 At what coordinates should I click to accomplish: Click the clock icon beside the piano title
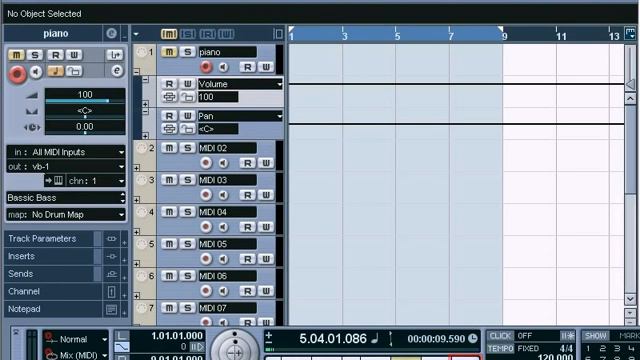coord(111,33)
